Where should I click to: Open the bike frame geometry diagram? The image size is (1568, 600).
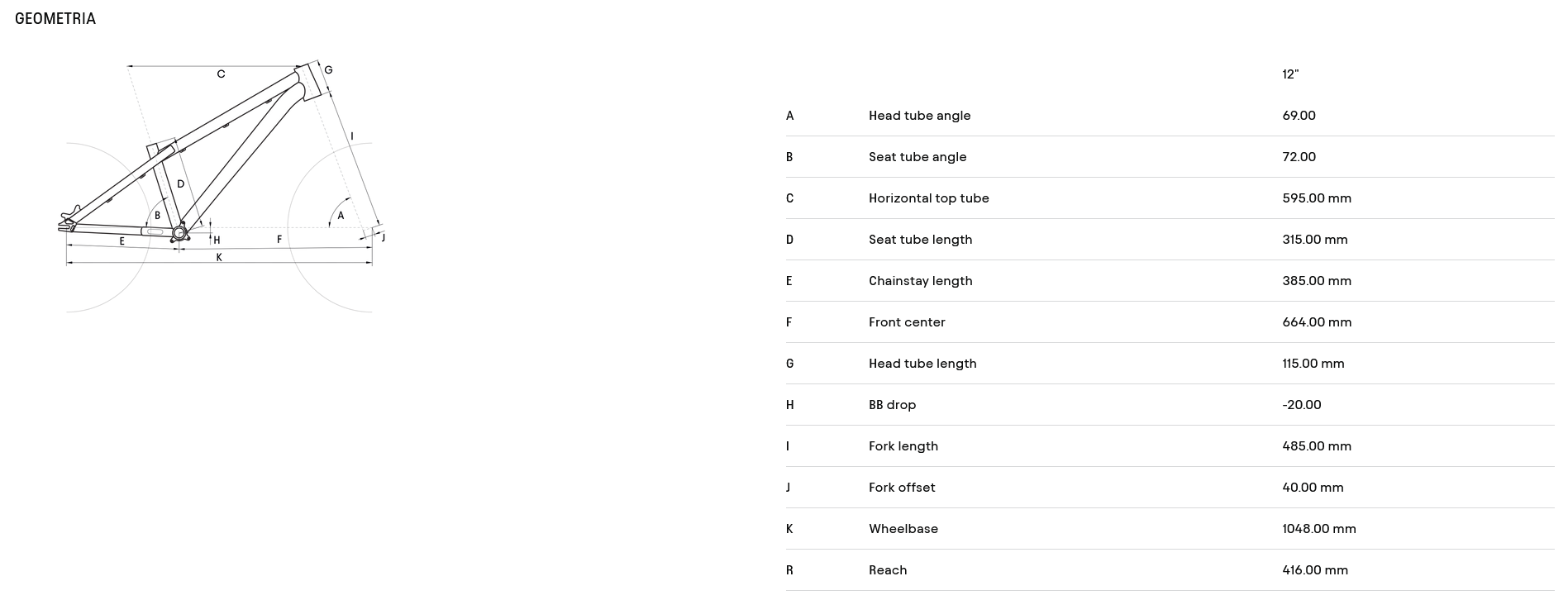coord(222,187)
